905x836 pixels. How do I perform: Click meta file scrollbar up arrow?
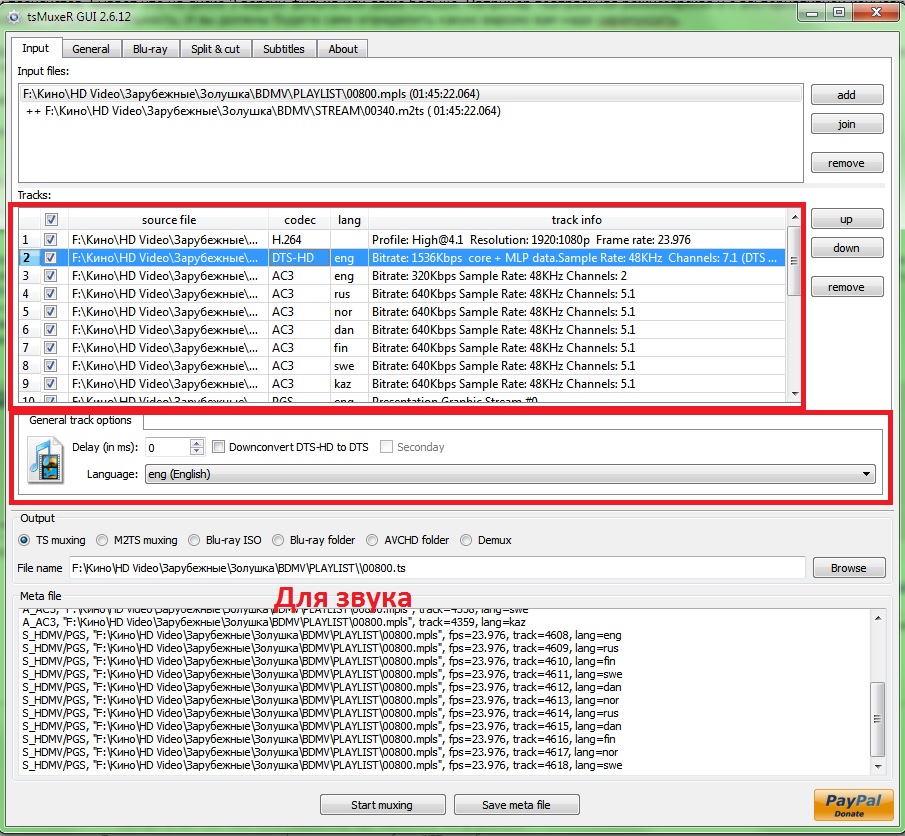point(878,618)
